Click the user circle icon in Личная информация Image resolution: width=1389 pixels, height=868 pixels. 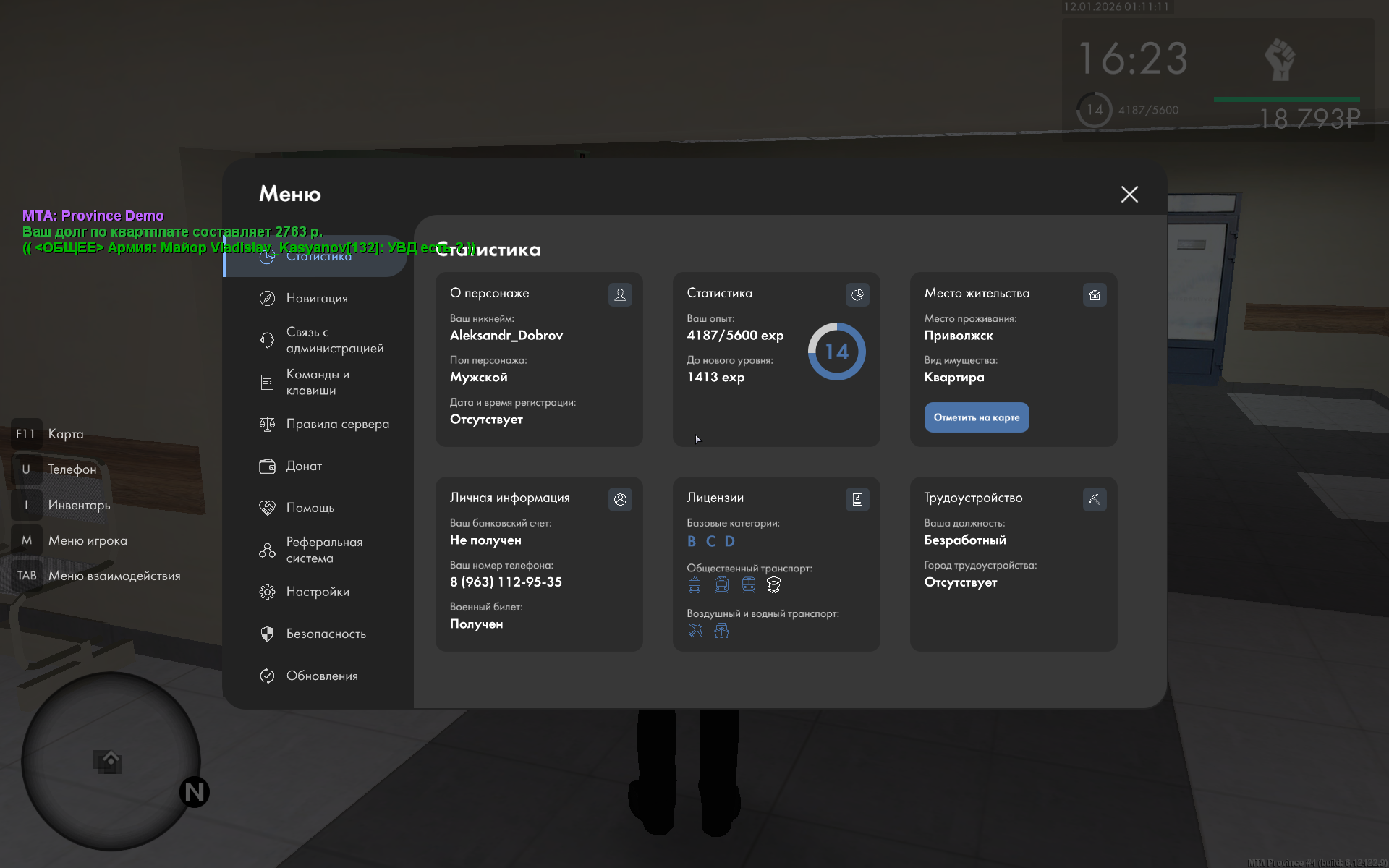[620, 499]
